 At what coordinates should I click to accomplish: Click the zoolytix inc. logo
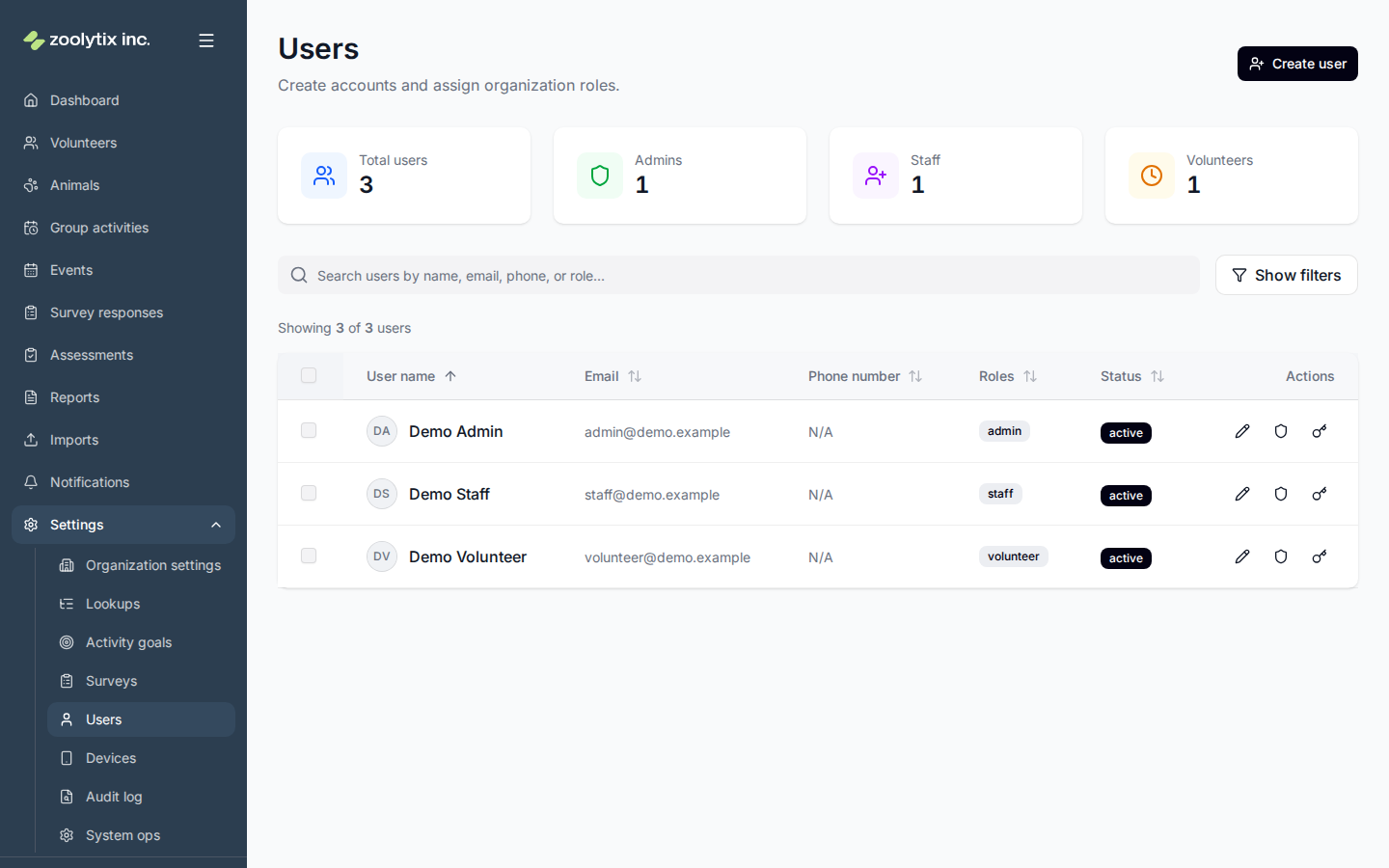[87, 40]
